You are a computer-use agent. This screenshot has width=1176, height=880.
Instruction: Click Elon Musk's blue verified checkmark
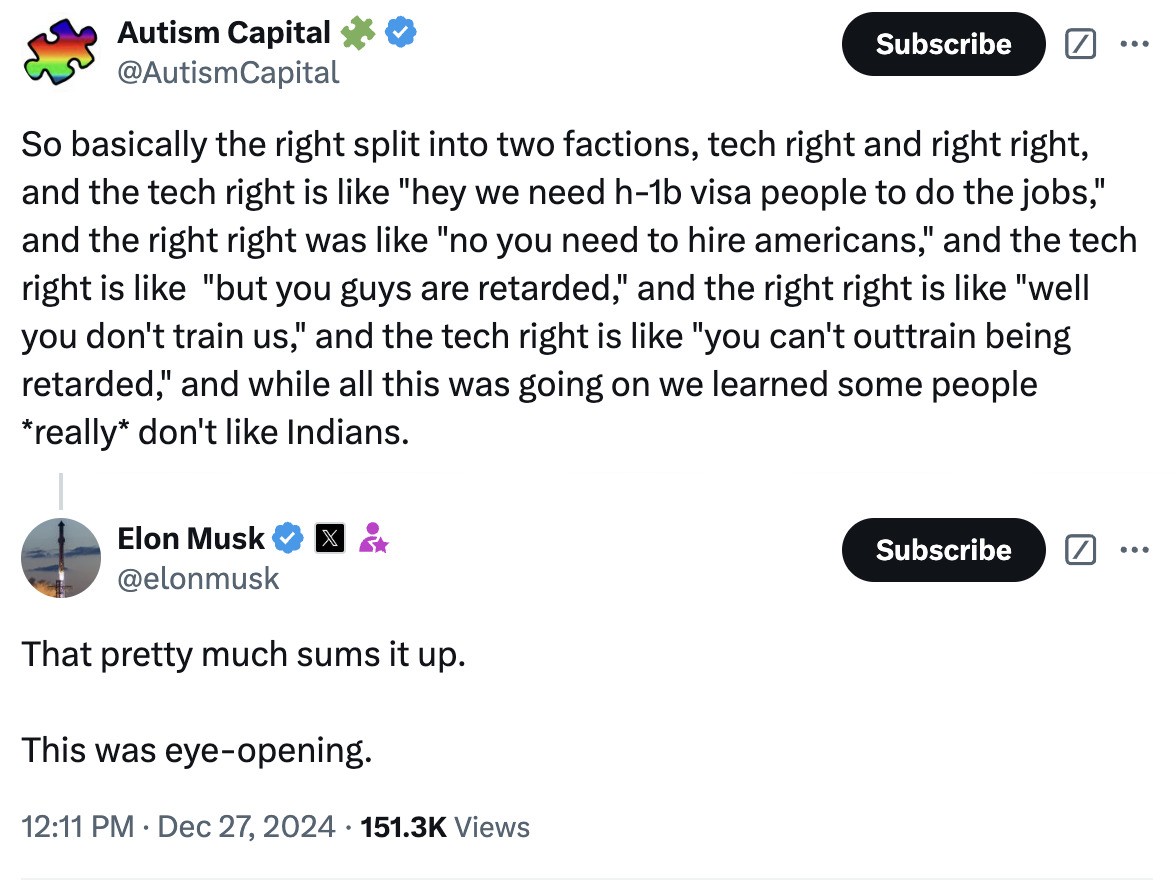tap(289, 538)
